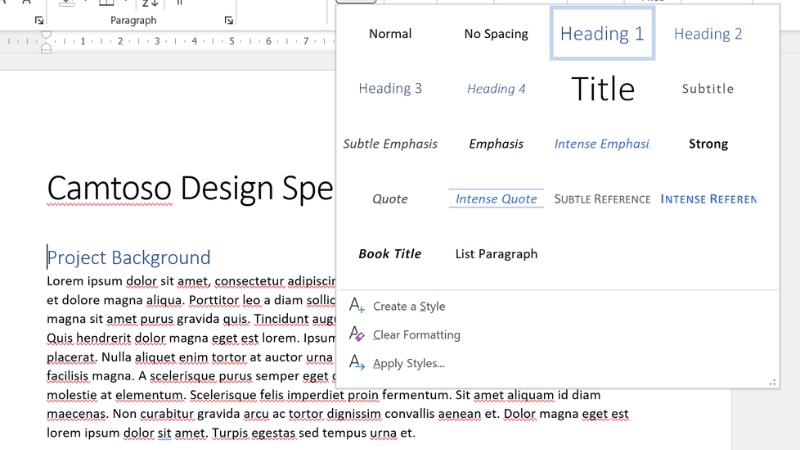Click the Apply Styles arrow icon
Viewport: 800px width, 450px height.
[357, 363]
